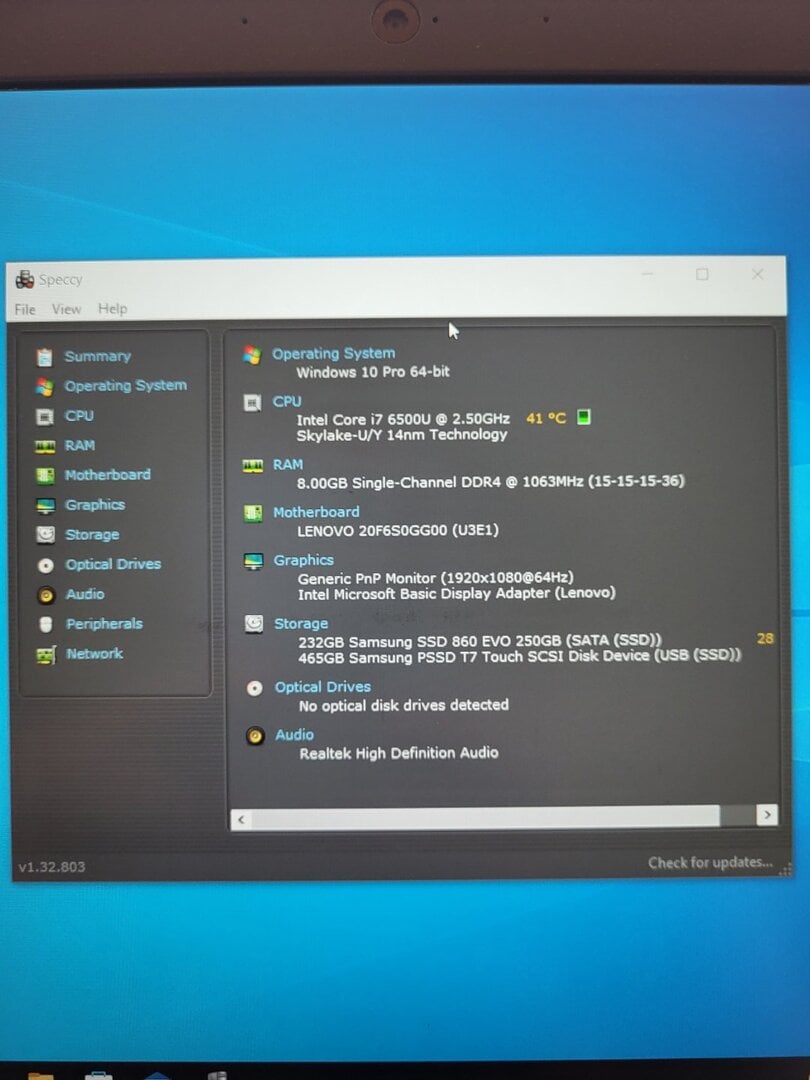Click RAM module icon in summary pane
The width and height of the screenshot is (810, 1080).
coord(253,466)
